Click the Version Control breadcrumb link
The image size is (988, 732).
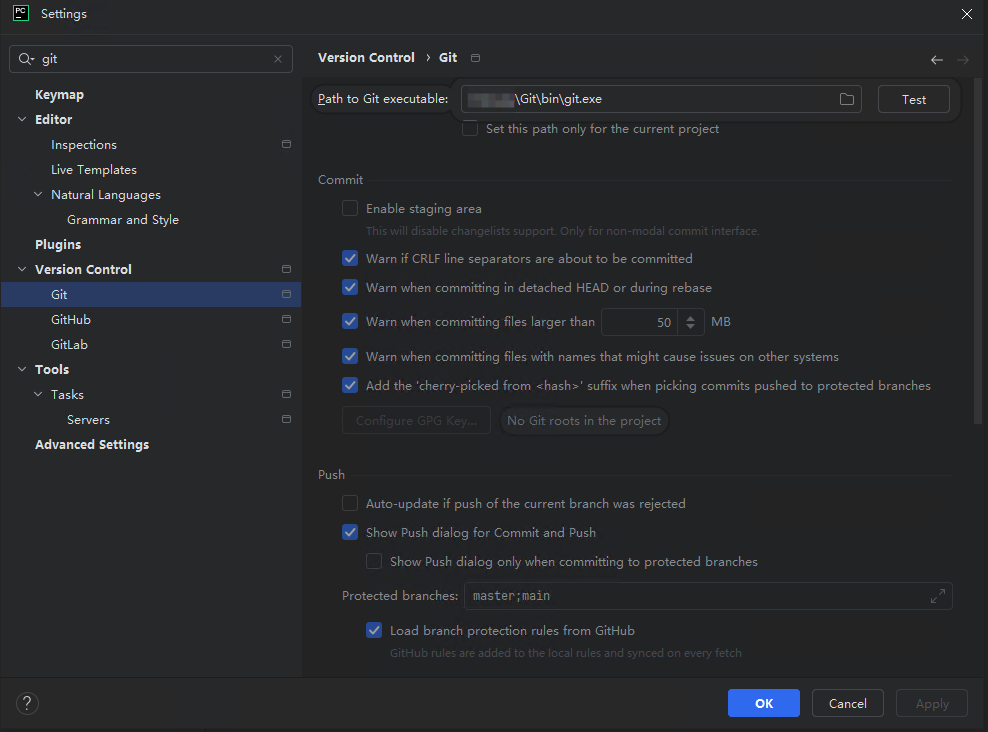366,57
